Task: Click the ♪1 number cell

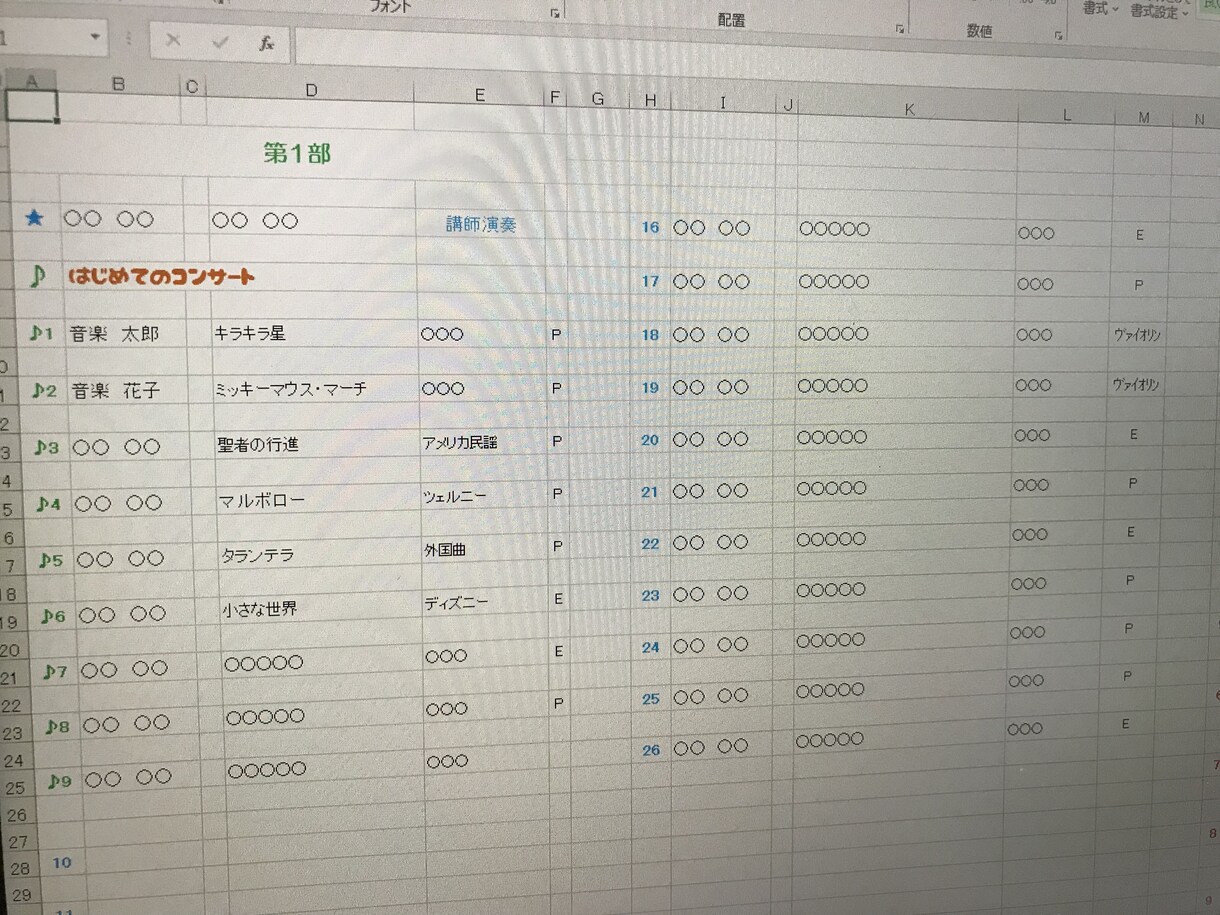Action: [x=41, y=333]
